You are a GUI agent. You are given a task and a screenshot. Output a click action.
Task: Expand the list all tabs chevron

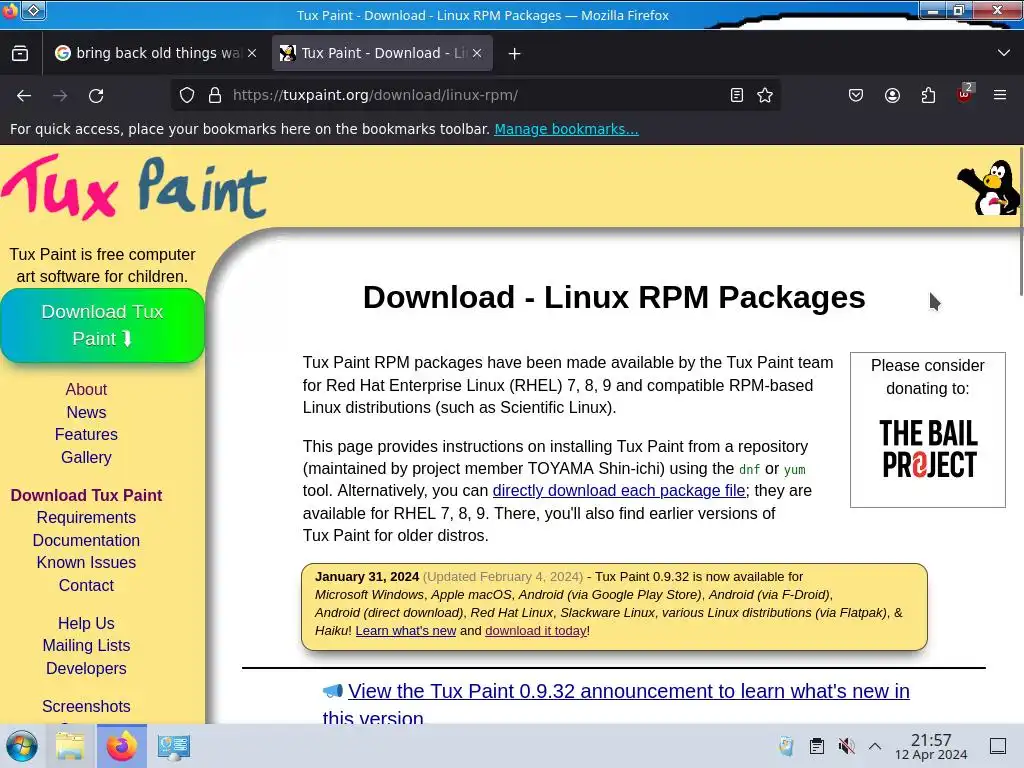pyautogui.click(x=1004, y=53)
